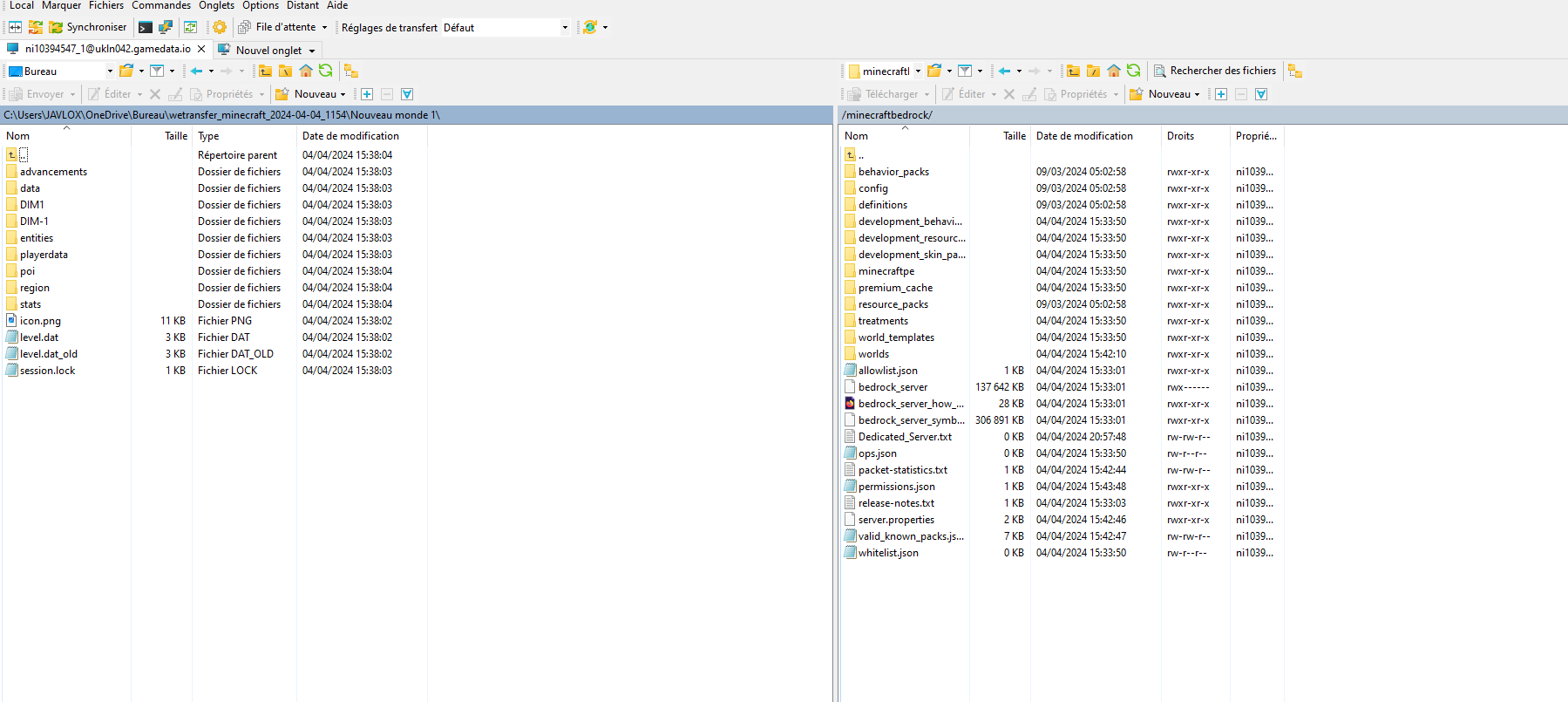This screenshot has width=1568, height=702.
Task: Click the /minecraftbedrock/ remote path bar
Action: [x=1203, y=115]
